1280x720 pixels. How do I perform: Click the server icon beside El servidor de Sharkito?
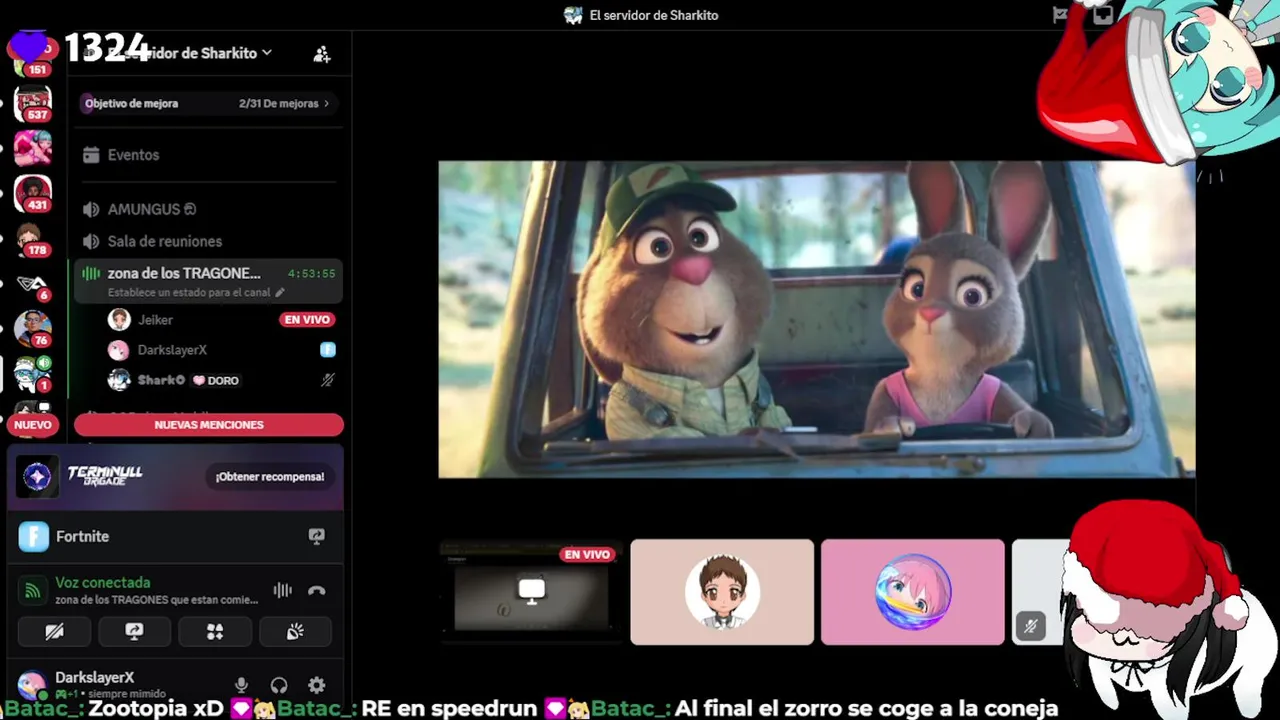tap(573, 15)
